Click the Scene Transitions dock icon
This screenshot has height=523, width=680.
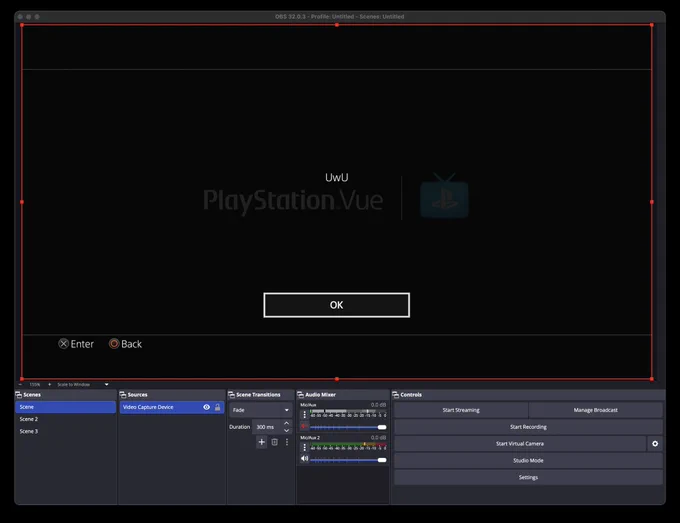click(232, 395)
